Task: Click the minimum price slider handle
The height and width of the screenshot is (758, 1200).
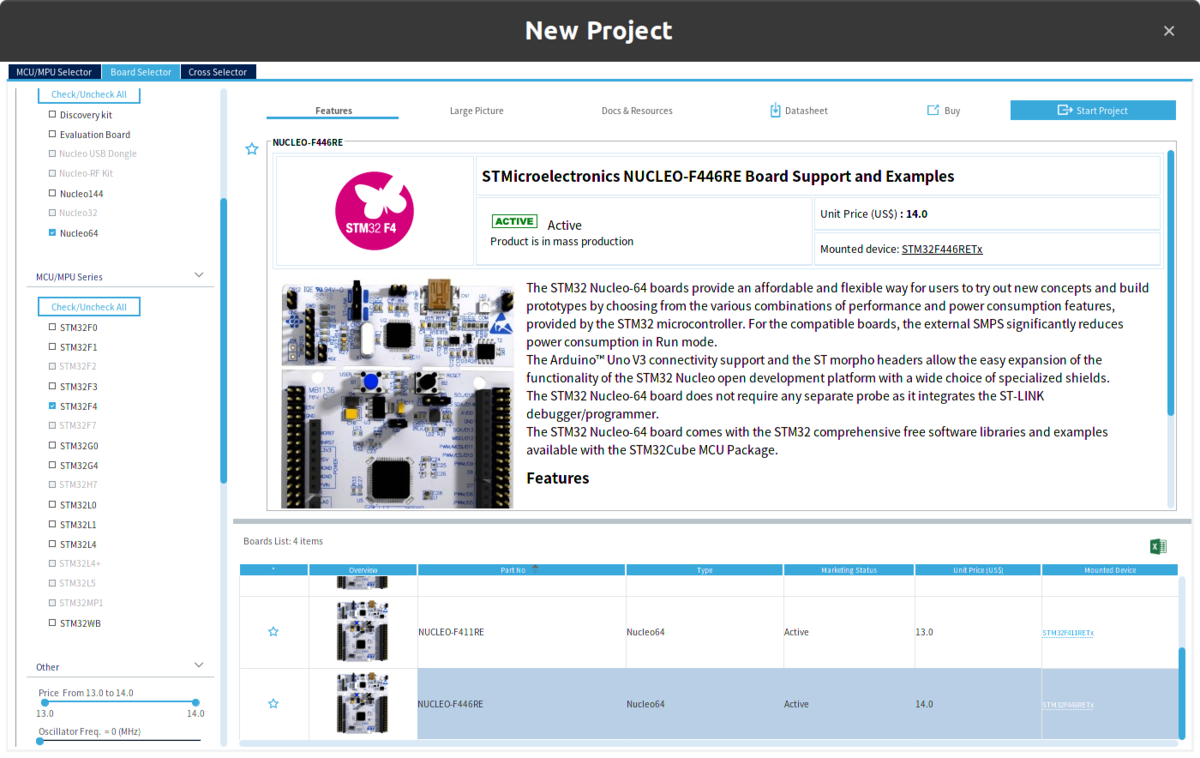Action: point(45,702)
